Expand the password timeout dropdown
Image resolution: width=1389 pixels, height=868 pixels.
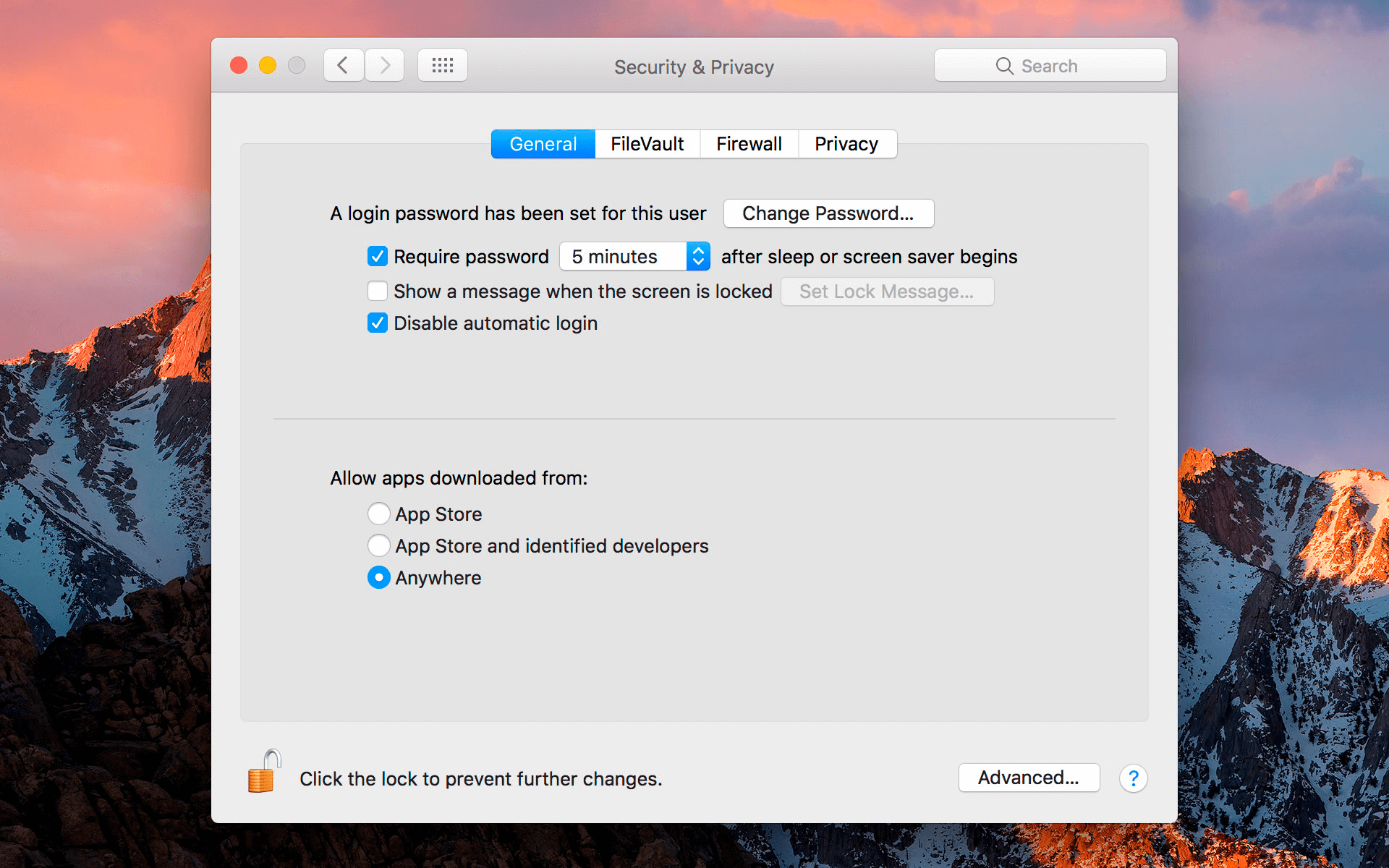[635, 257]
